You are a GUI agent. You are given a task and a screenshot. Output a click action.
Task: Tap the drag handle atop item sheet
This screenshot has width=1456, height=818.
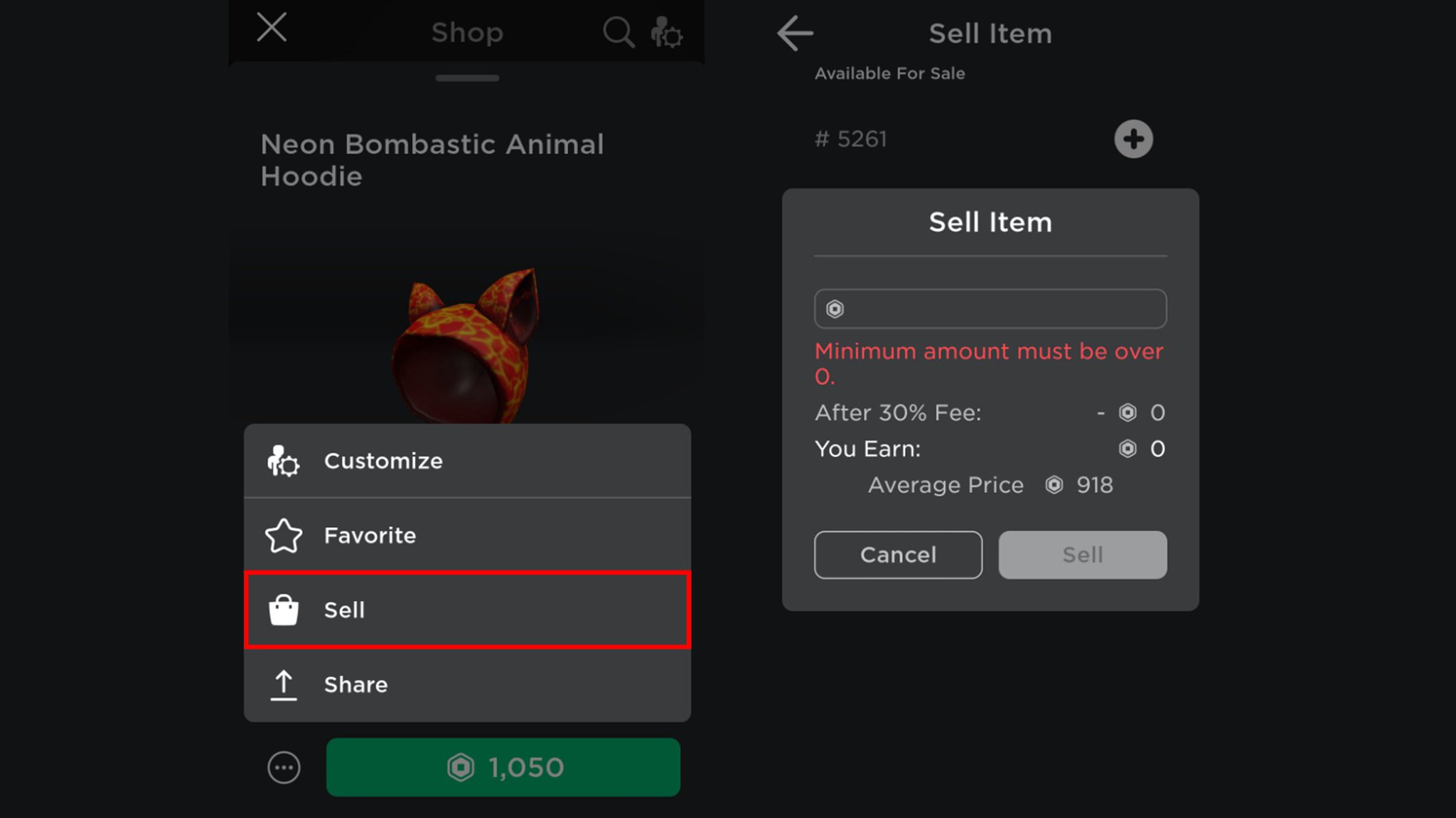(467, 78)
